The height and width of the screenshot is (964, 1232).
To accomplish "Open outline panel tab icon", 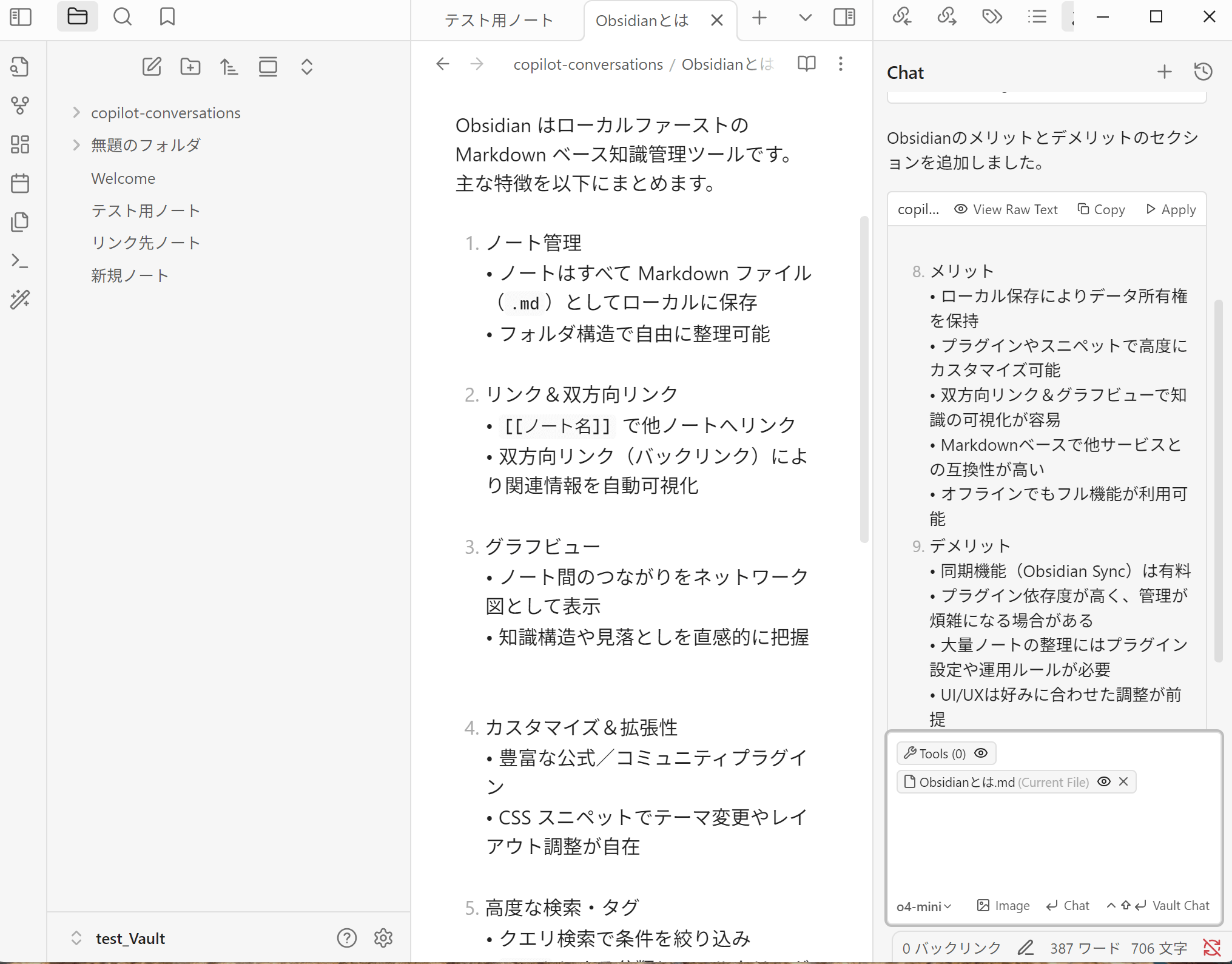I will 1037,17.
